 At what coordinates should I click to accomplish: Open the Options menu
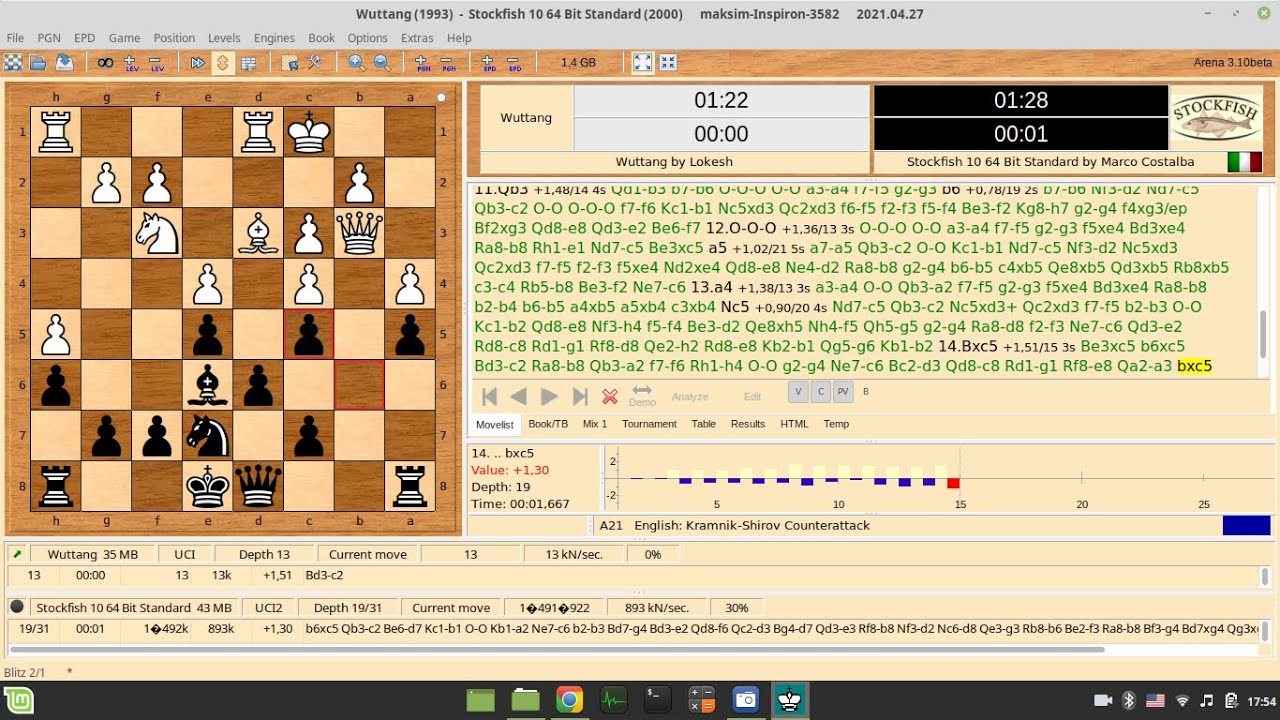367,38
